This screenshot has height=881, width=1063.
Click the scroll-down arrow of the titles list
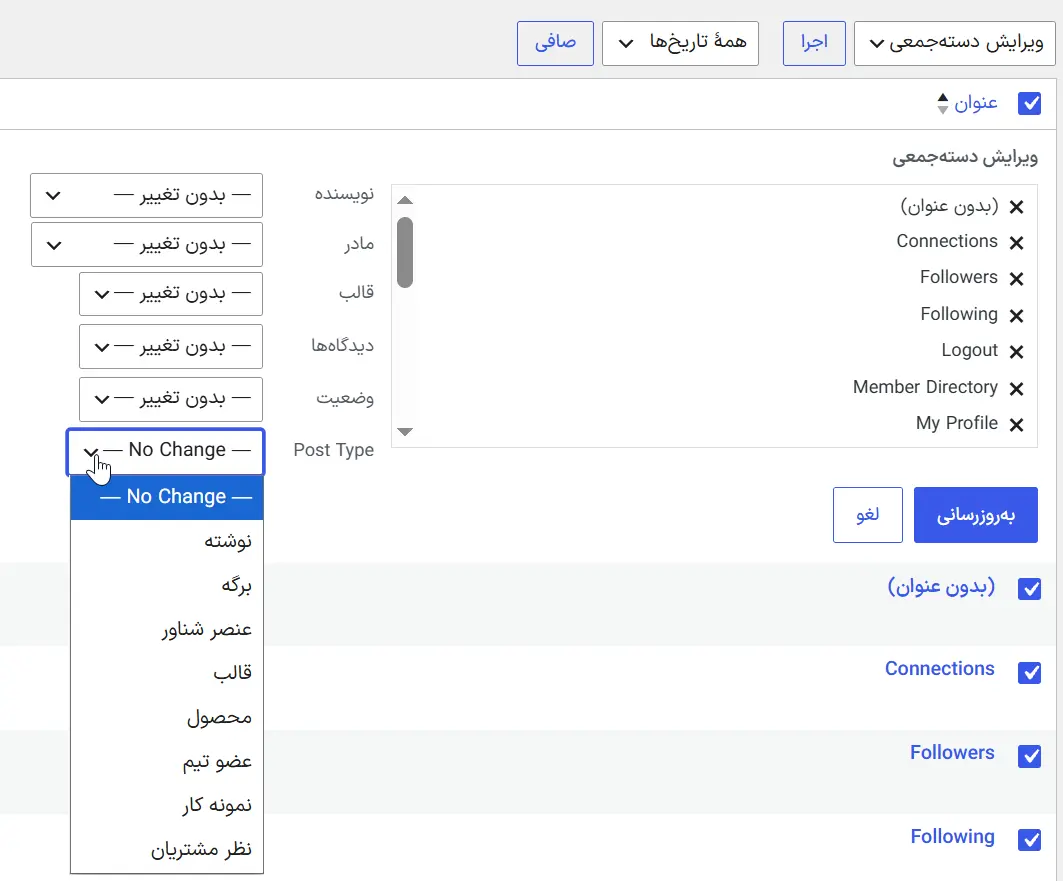click(405, 432)
